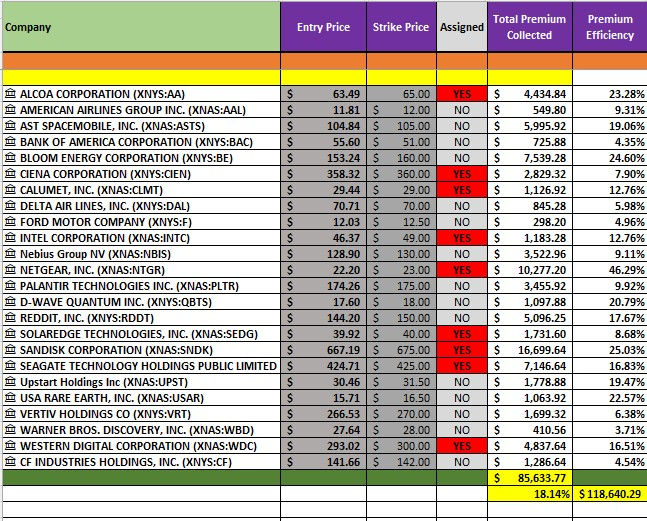Click the stock icon beside USA RARE EARTH
Screen dimensions: 647x521
click(x=10, y=398)
